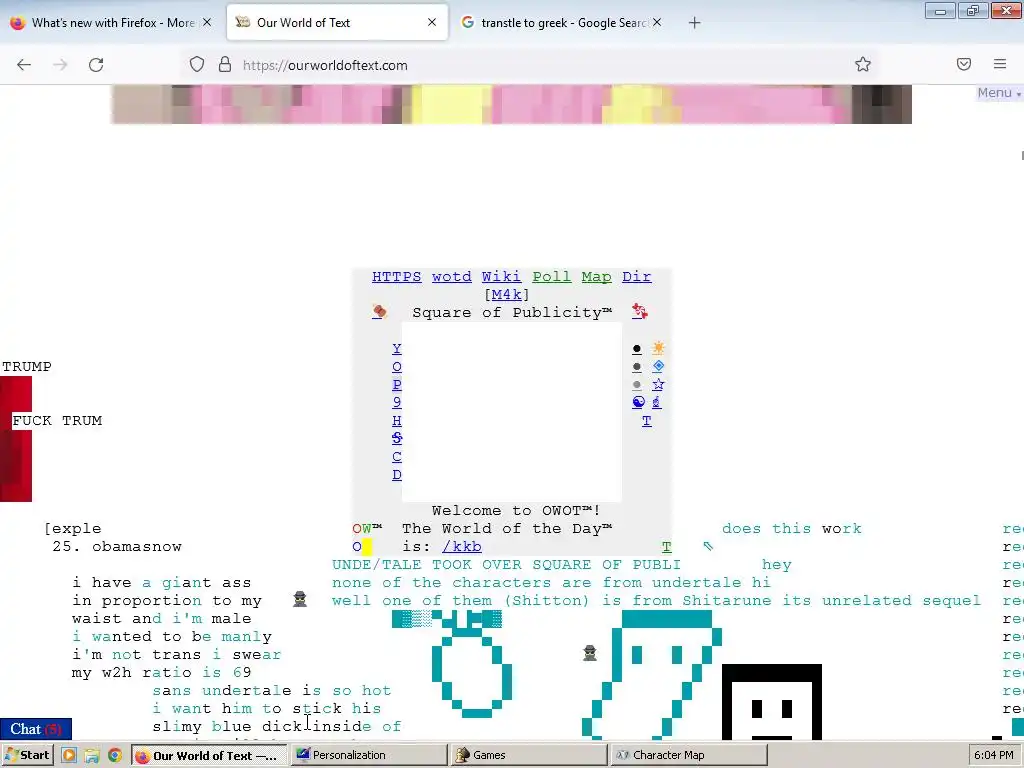Click the Y link beside the square

tap(396, 349)
